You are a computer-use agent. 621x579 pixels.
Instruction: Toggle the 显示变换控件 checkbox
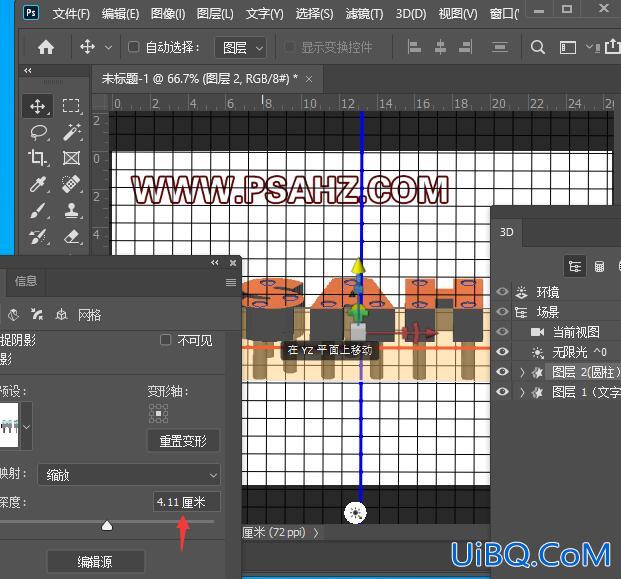click(290, 47)
